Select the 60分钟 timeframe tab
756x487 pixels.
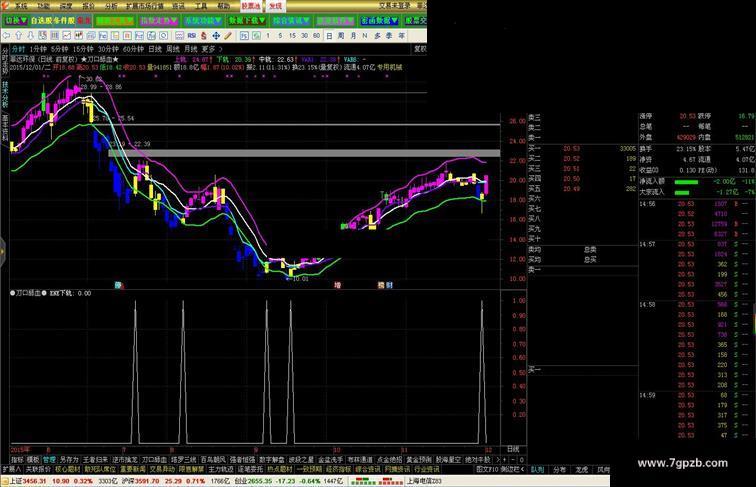pyautogui.click(x=134, y=49)
